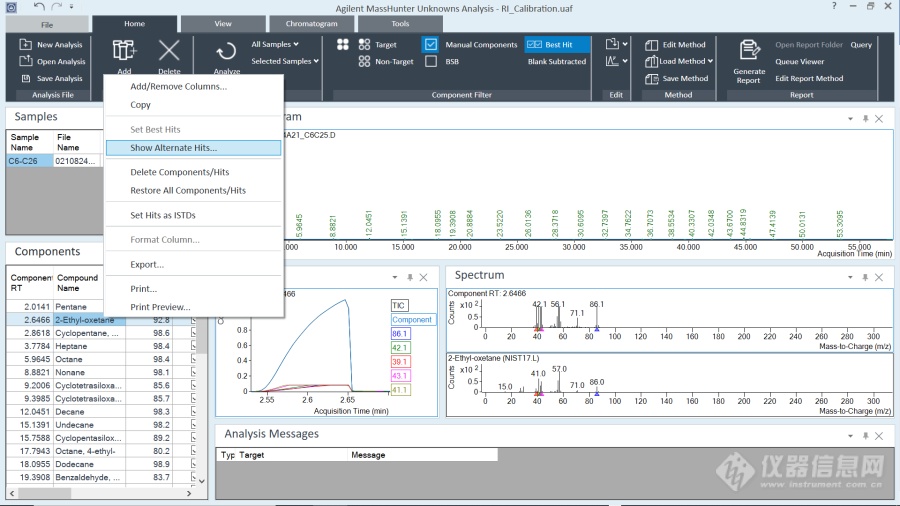Toggle Blank Subtracted filter
The width and height of the screenshot is (900, 506).
coord(557,61)
